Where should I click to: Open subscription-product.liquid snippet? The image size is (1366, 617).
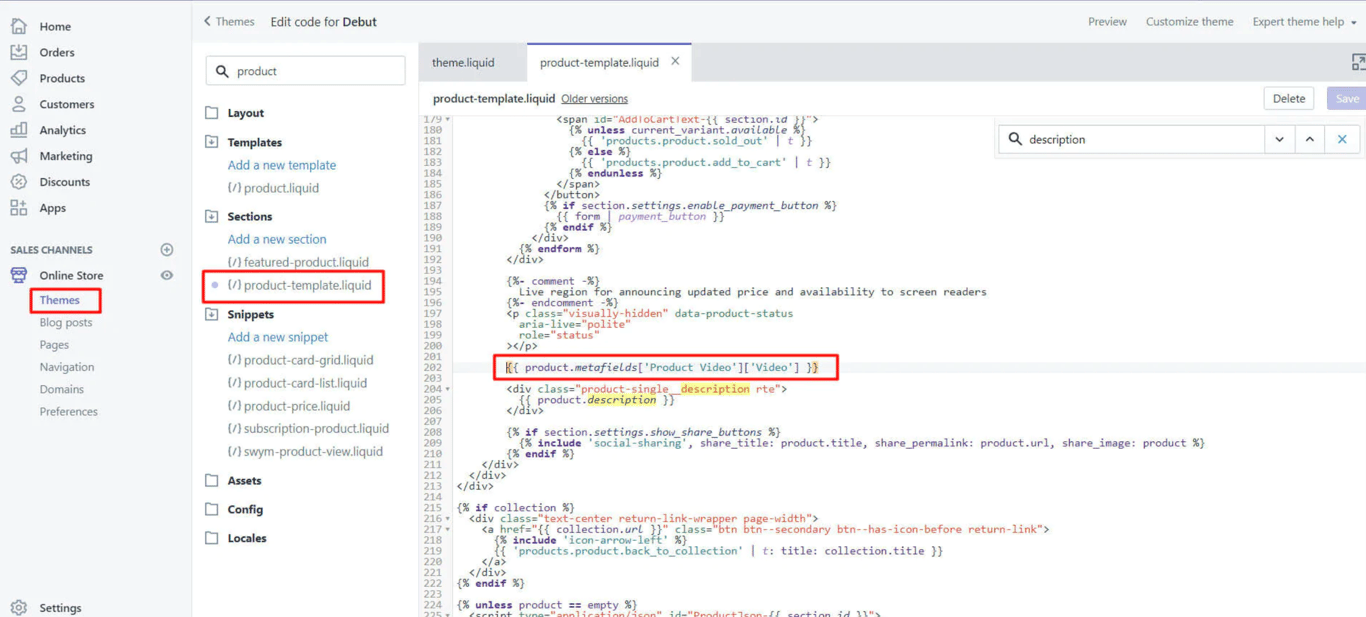(316, 428)
